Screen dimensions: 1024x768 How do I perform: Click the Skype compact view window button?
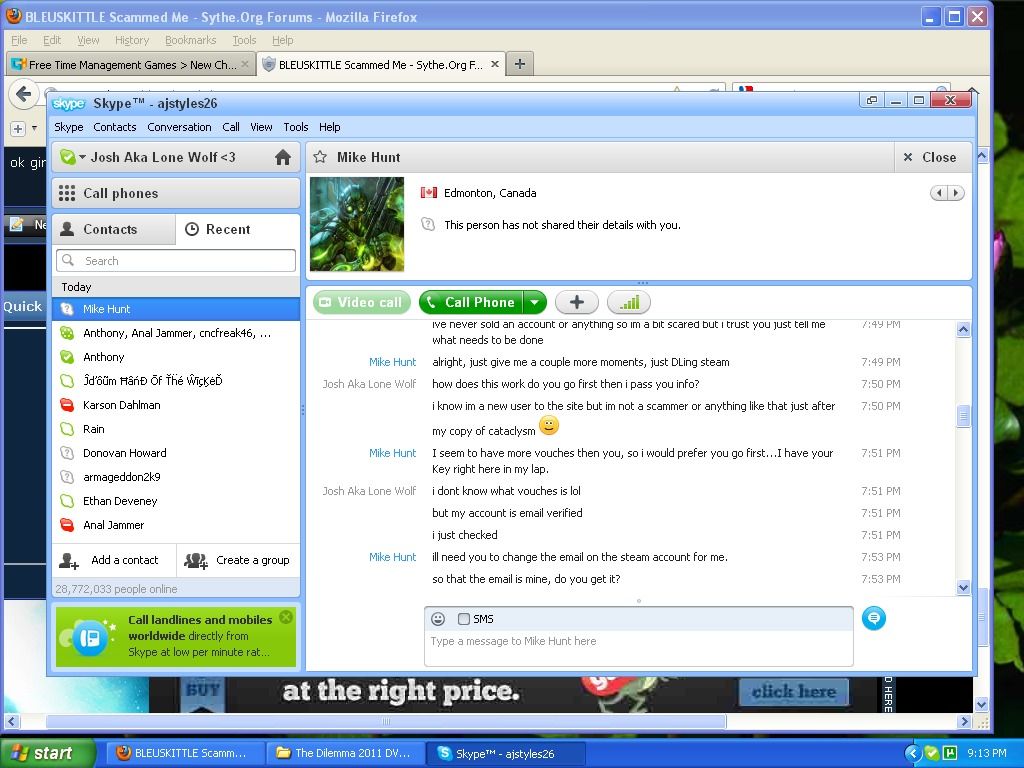(872, 101)
